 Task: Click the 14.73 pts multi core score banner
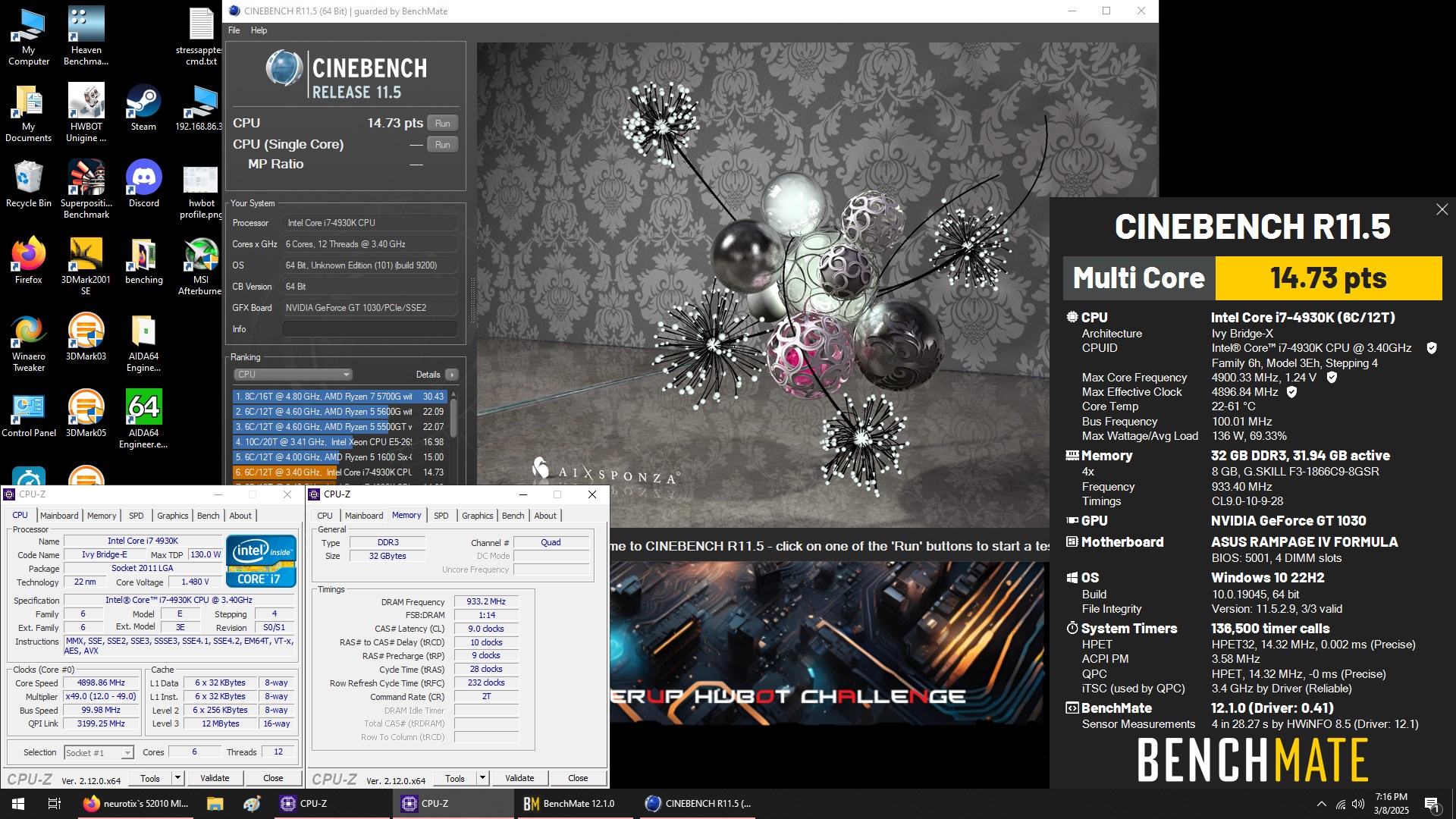[1328, 278]
